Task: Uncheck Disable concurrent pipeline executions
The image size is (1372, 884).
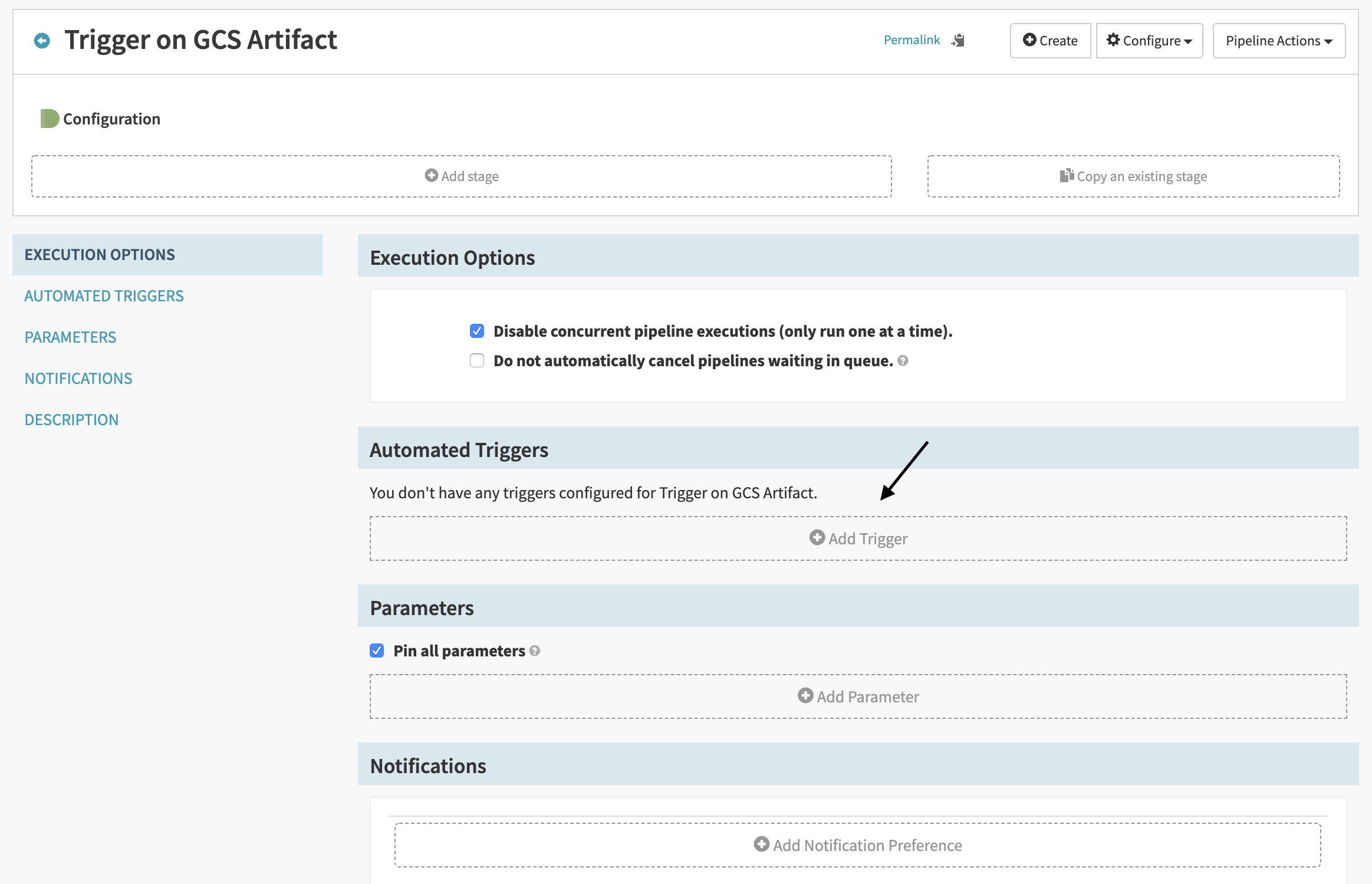Action: point(477,331)
